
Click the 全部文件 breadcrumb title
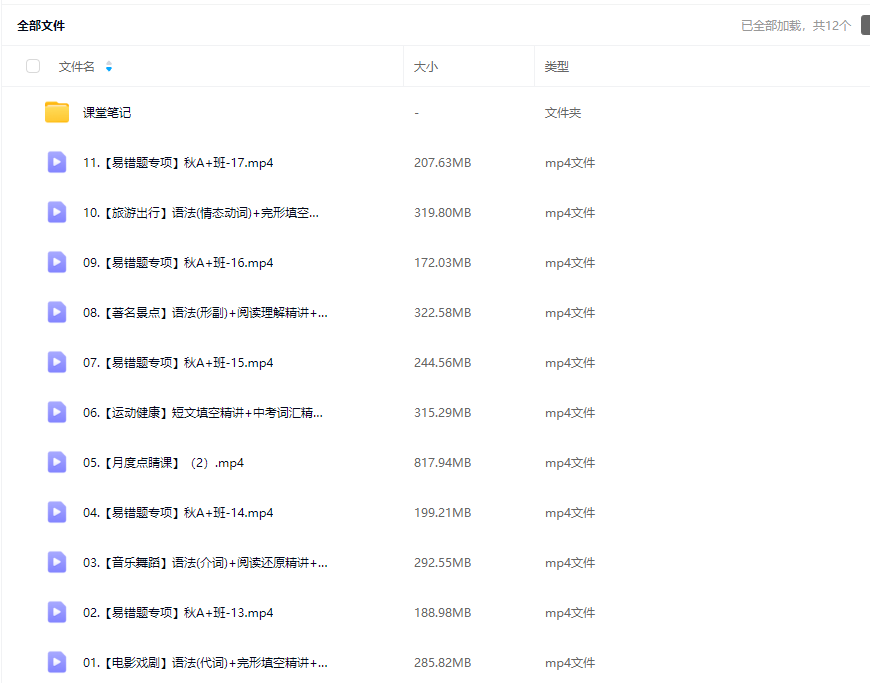pyautogui.click(x=41, y=26)
